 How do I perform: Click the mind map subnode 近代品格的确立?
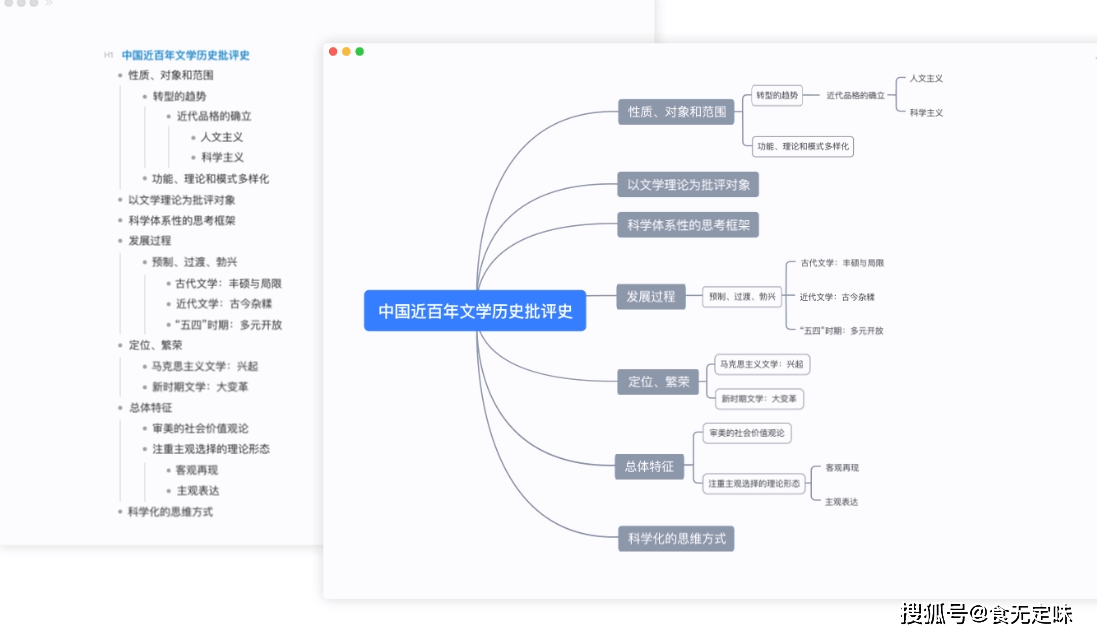point(856,96)
